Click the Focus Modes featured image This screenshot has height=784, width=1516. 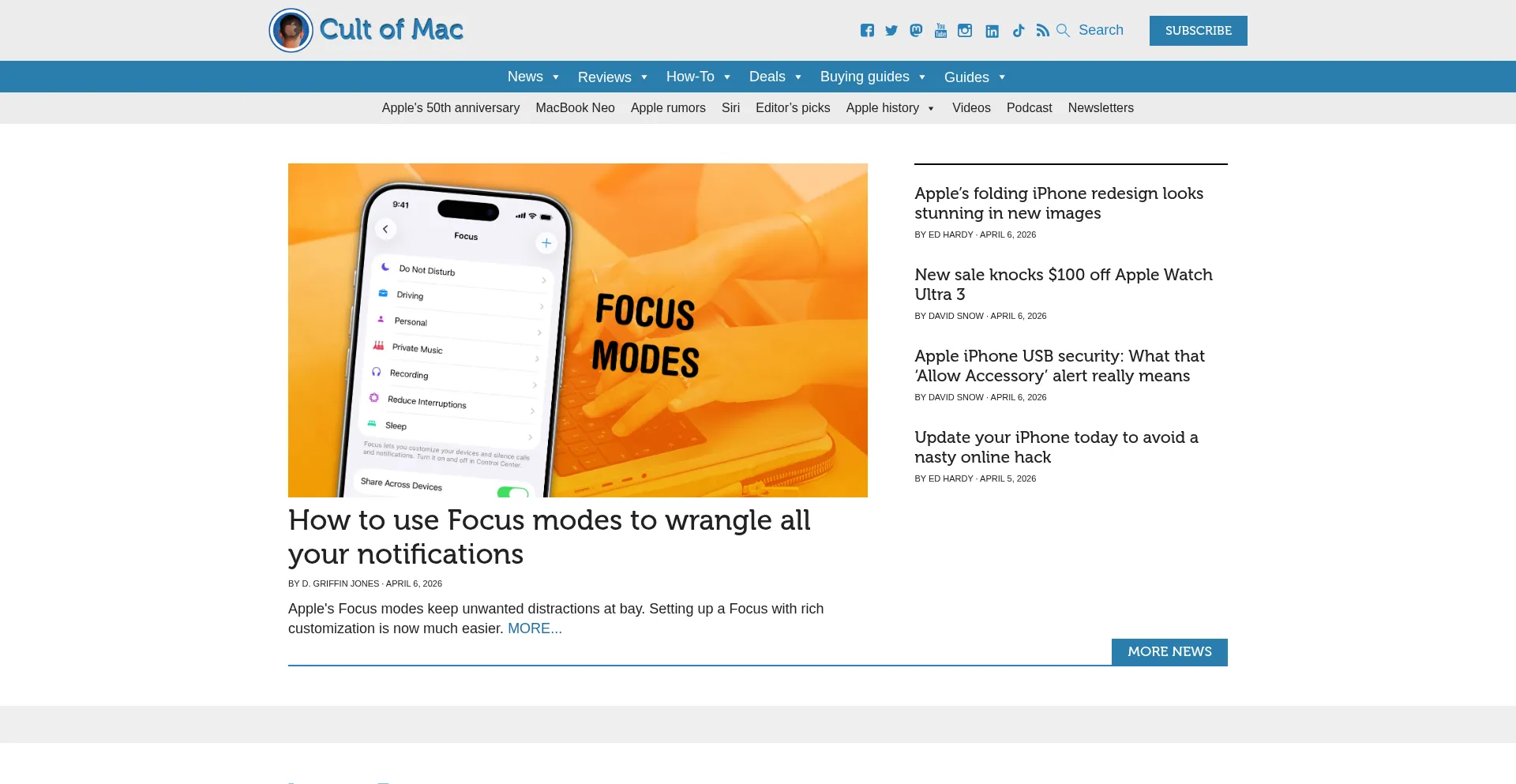click(x=578, y=330)
